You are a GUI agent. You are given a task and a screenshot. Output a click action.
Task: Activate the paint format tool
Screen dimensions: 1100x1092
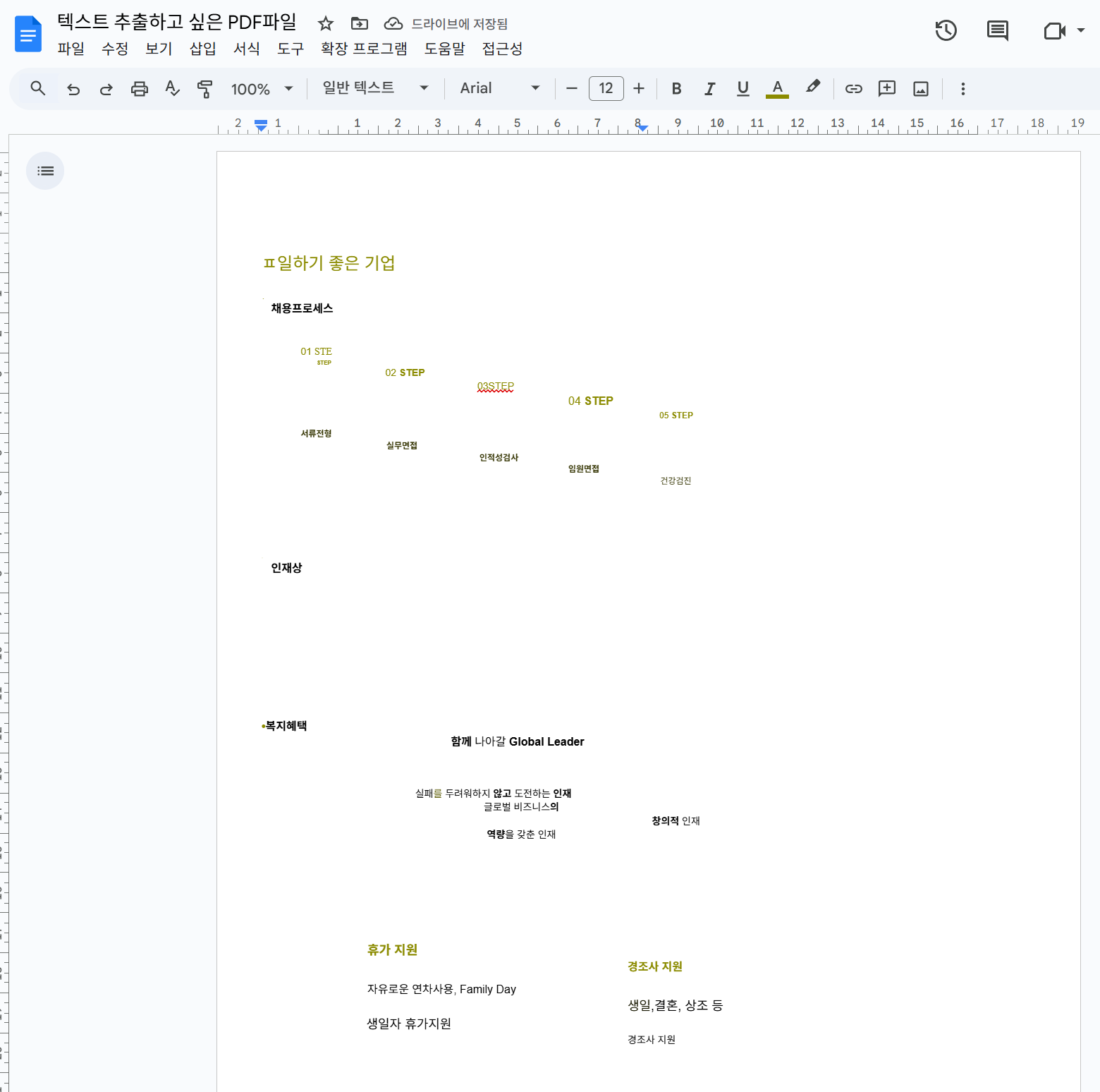(204, 89)
